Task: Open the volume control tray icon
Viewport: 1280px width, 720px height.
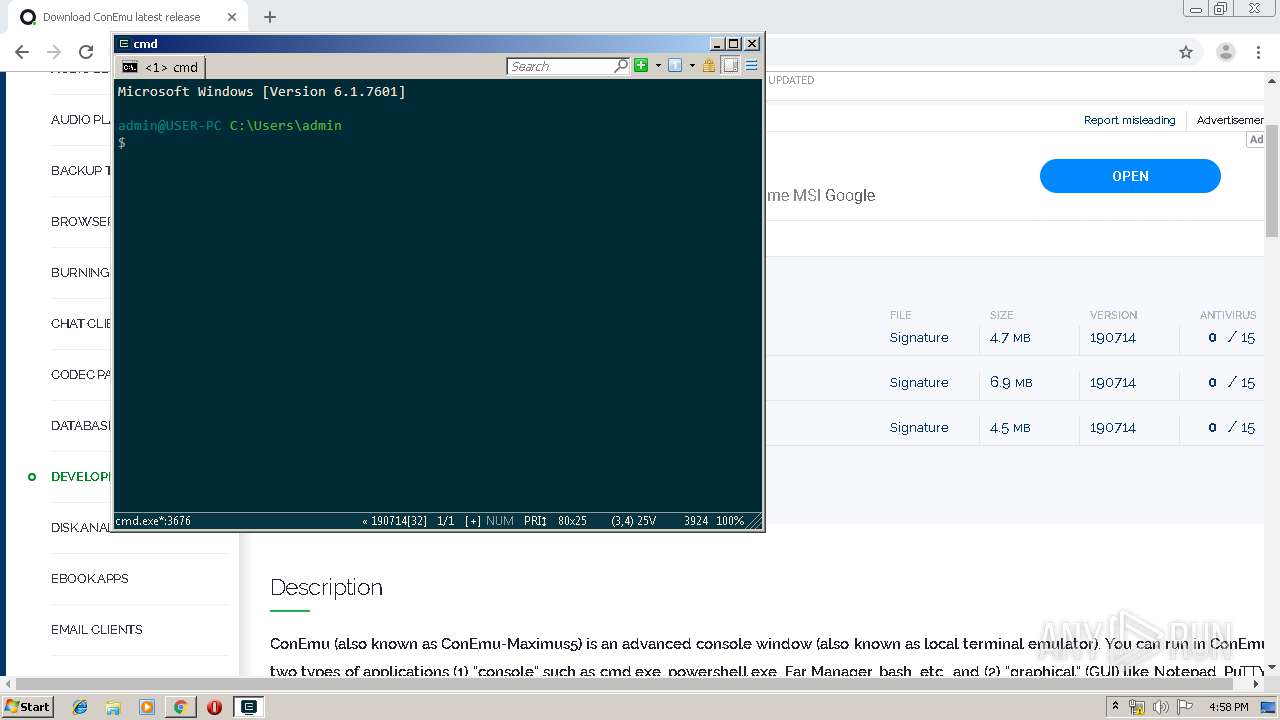Action: click(1161, 707)
